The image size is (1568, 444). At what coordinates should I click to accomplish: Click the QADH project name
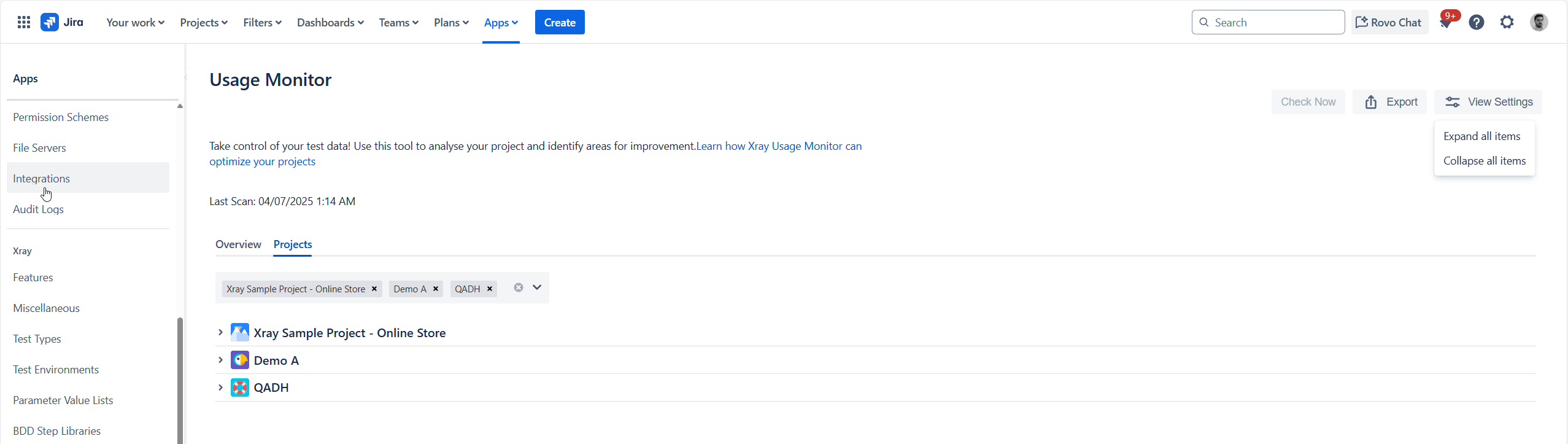[x=271, y=388]
